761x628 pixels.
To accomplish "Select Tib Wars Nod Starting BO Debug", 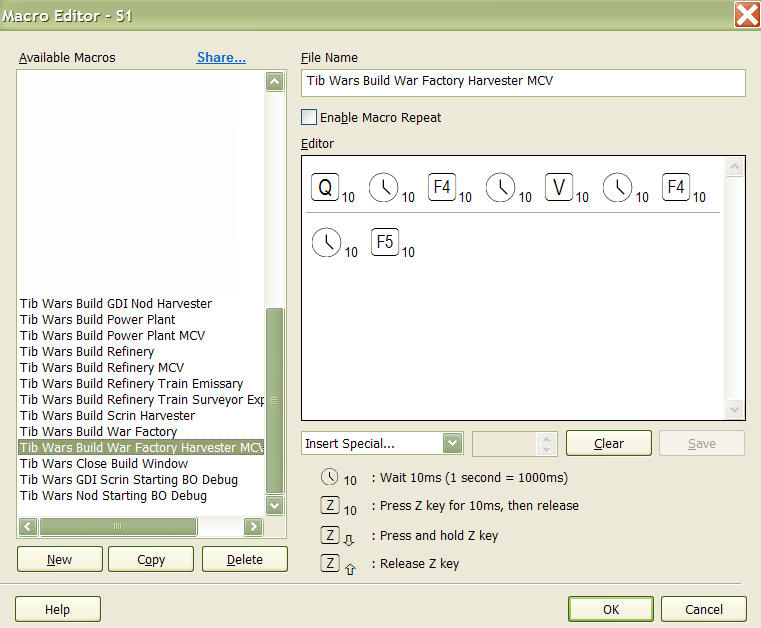I will pos(113,496).
